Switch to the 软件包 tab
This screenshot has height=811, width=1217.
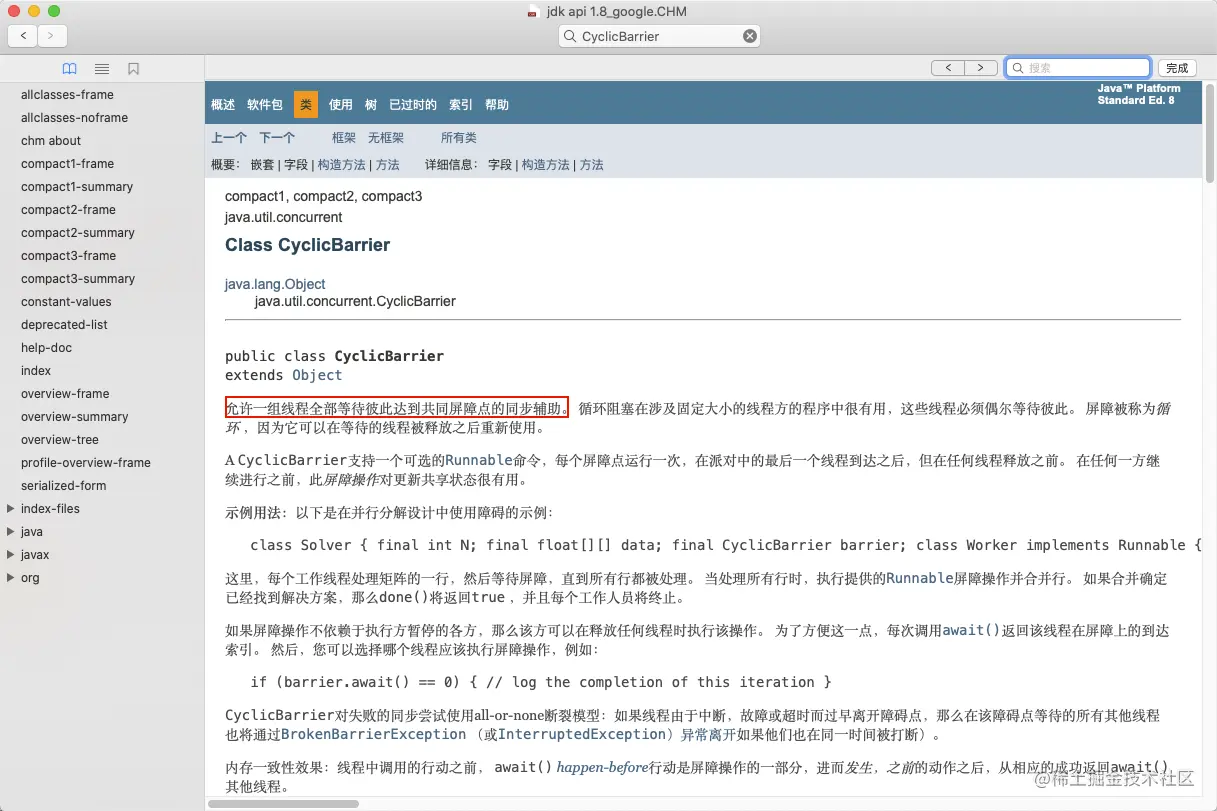point(264,104)
